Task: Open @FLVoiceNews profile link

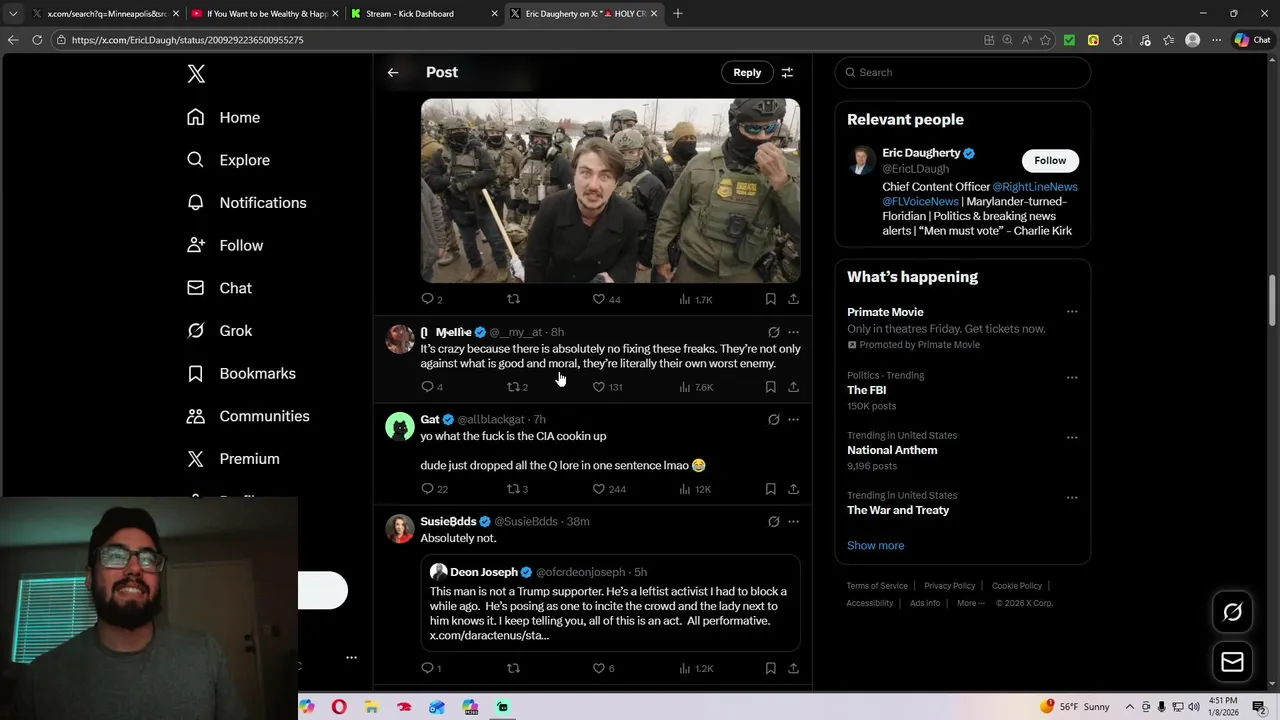Action: 920,201
